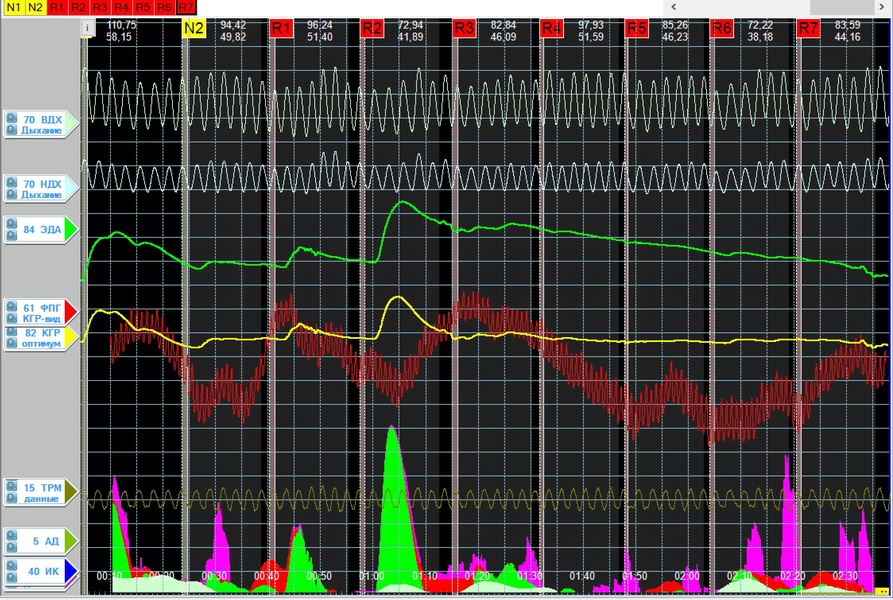
Task: Click the upper magnifier on ТРМ данные channel
Action: click(x=11, y=488)
